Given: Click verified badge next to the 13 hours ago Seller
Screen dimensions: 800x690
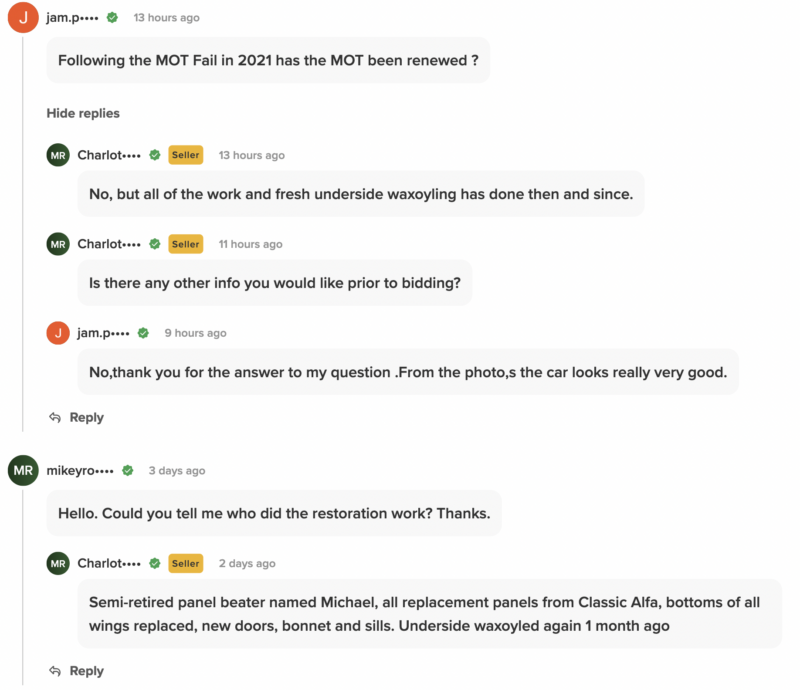Looking at the screenshot, I should click(x=155, y=155).
